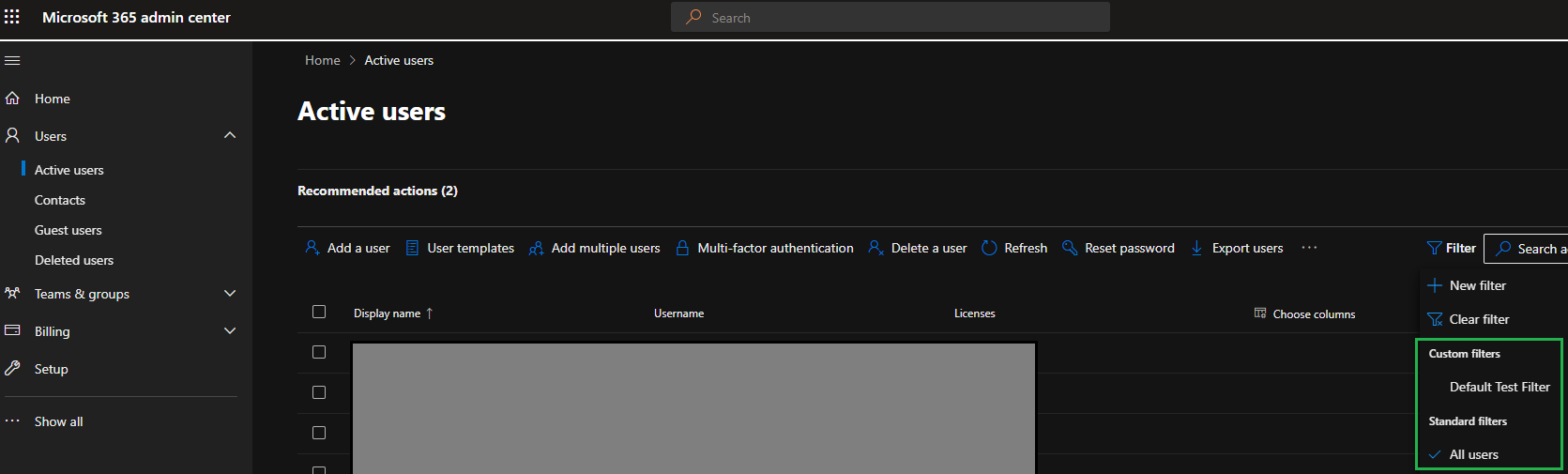Click the Filter funnel icon
This screenshot has height=474, width=1568.
pos(1434,248)
